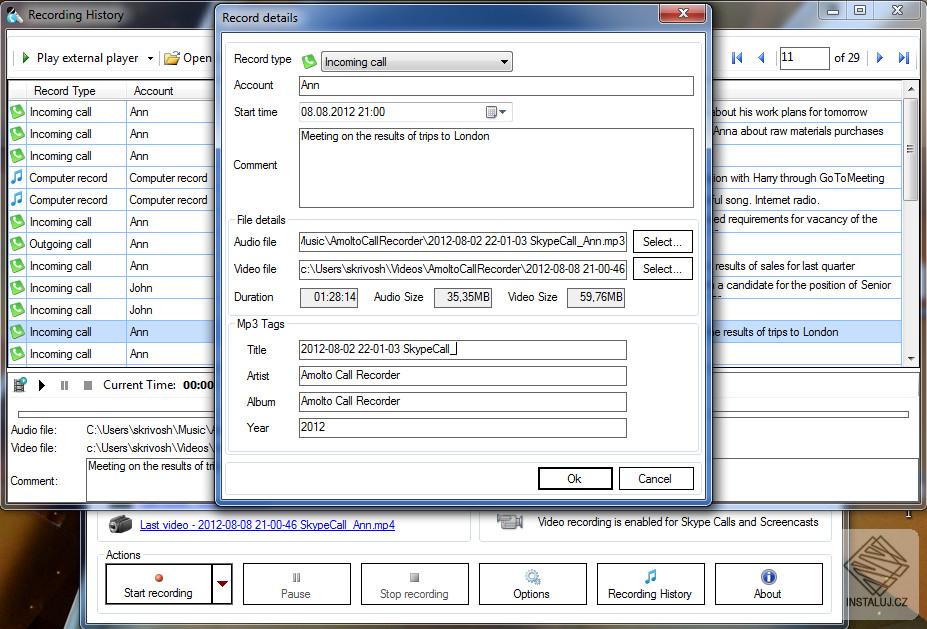Click the camcorder icon beside Last video link
Image resolution: width=927 pixels, height=629 pixels.
coord(120,524)
